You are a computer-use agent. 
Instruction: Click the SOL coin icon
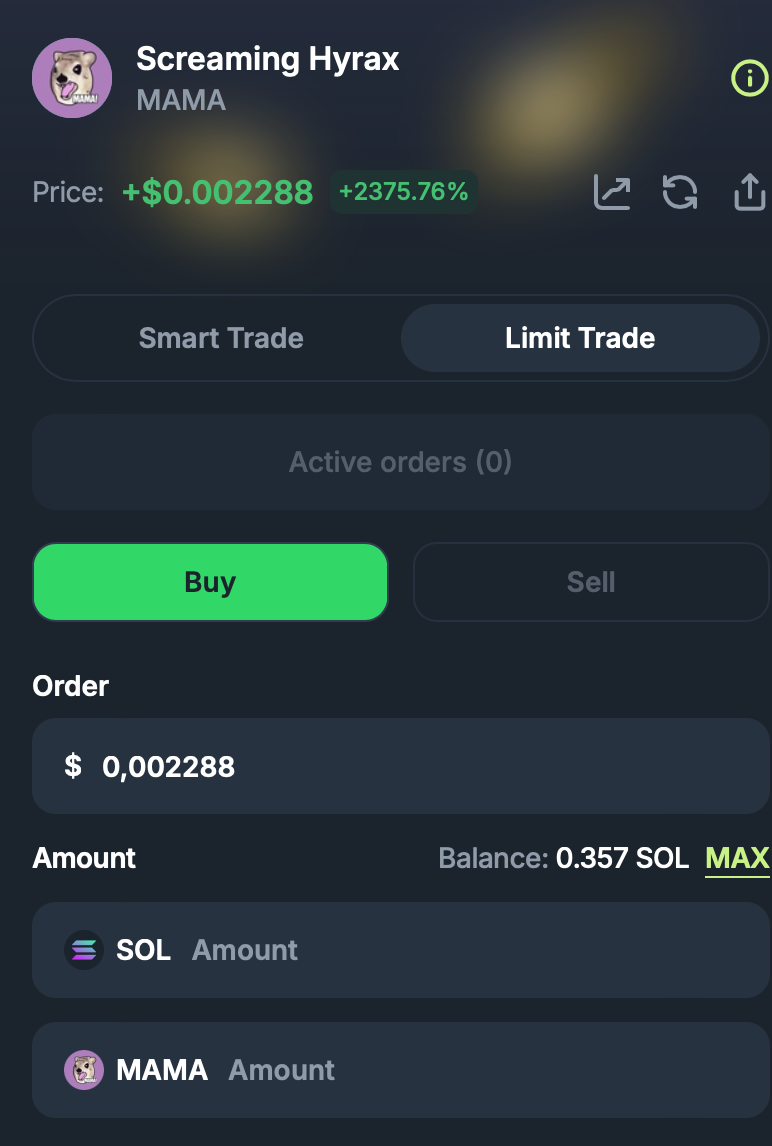click(84, 950)
